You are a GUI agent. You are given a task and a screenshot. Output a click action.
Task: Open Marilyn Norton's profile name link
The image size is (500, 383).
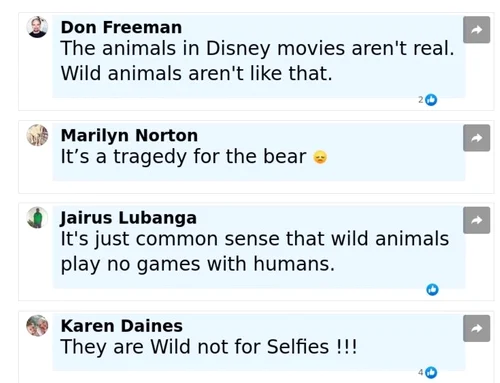pyautogui.click(x=129, y=136)
